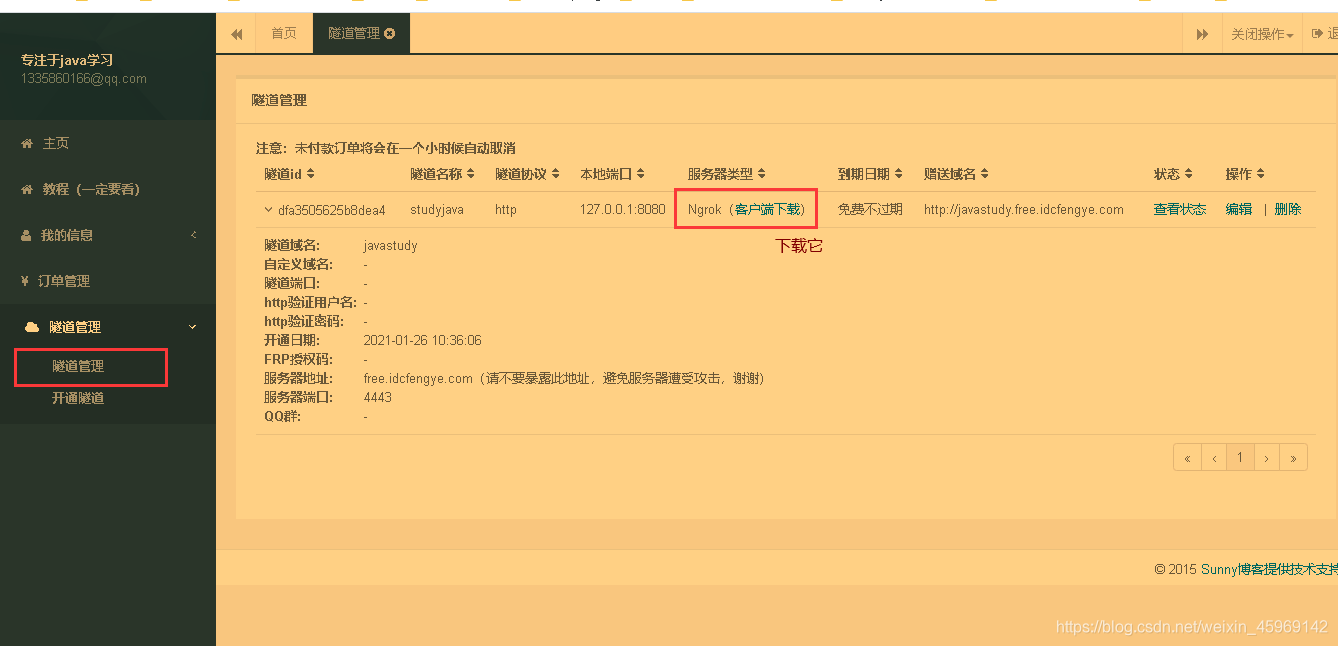Sort by 隧道名称 column arrows
The image size is (1338, 646).
(471, 174)
